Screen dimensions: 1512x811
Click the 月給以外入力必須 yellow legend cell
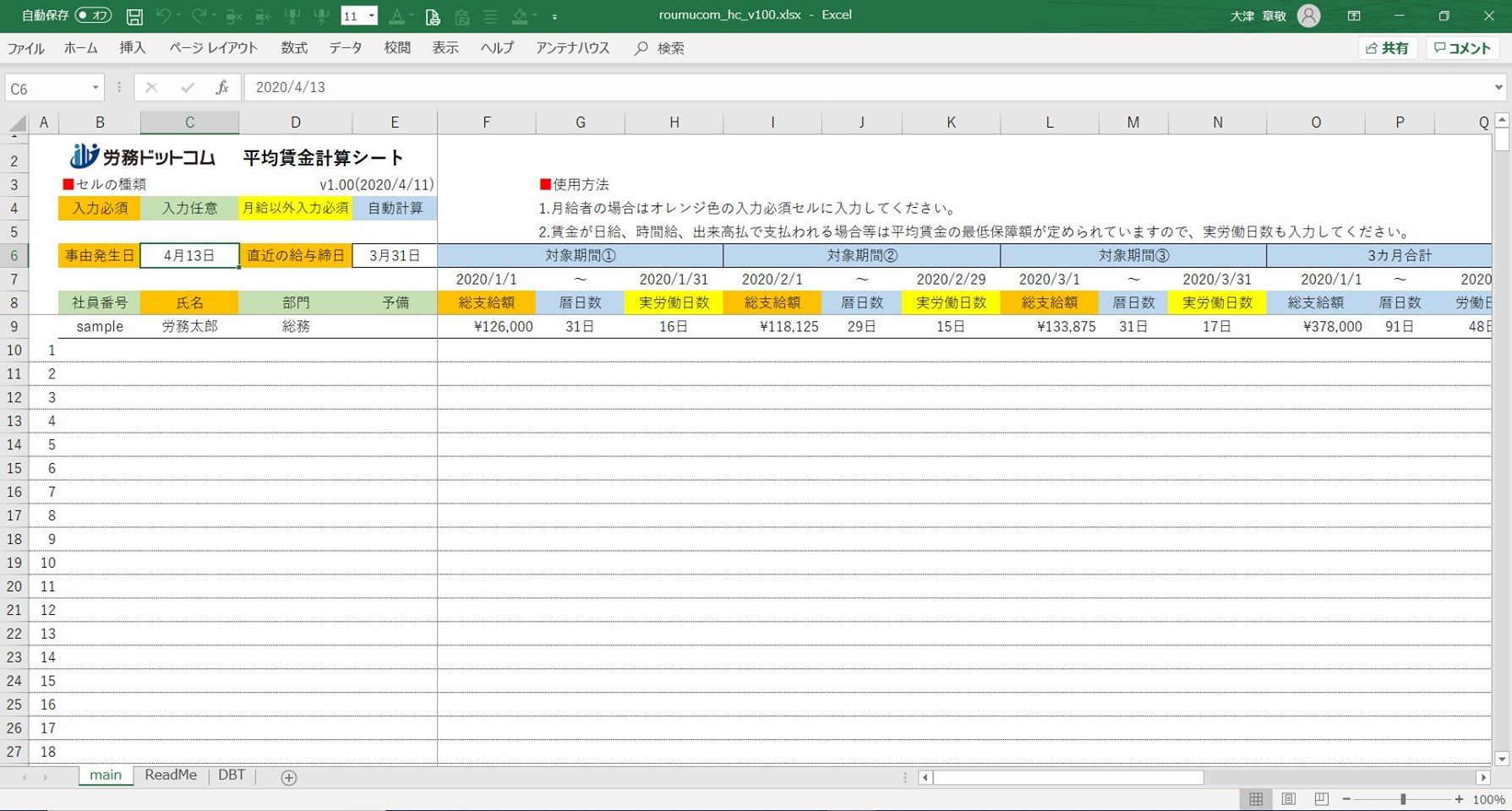295,208
